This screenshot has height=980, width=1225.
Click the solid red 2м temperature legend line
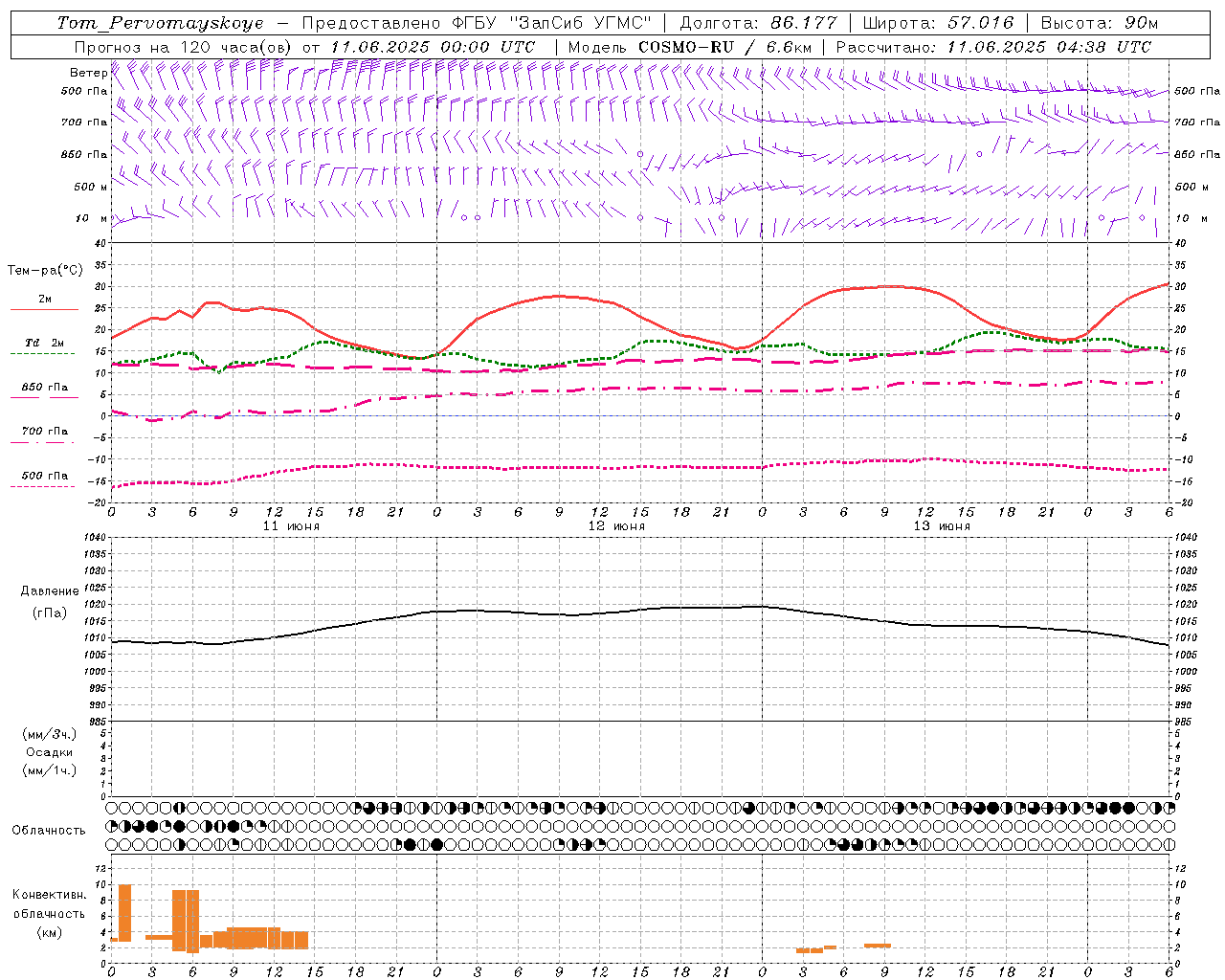pyautogui.click(x=44, y=310)
